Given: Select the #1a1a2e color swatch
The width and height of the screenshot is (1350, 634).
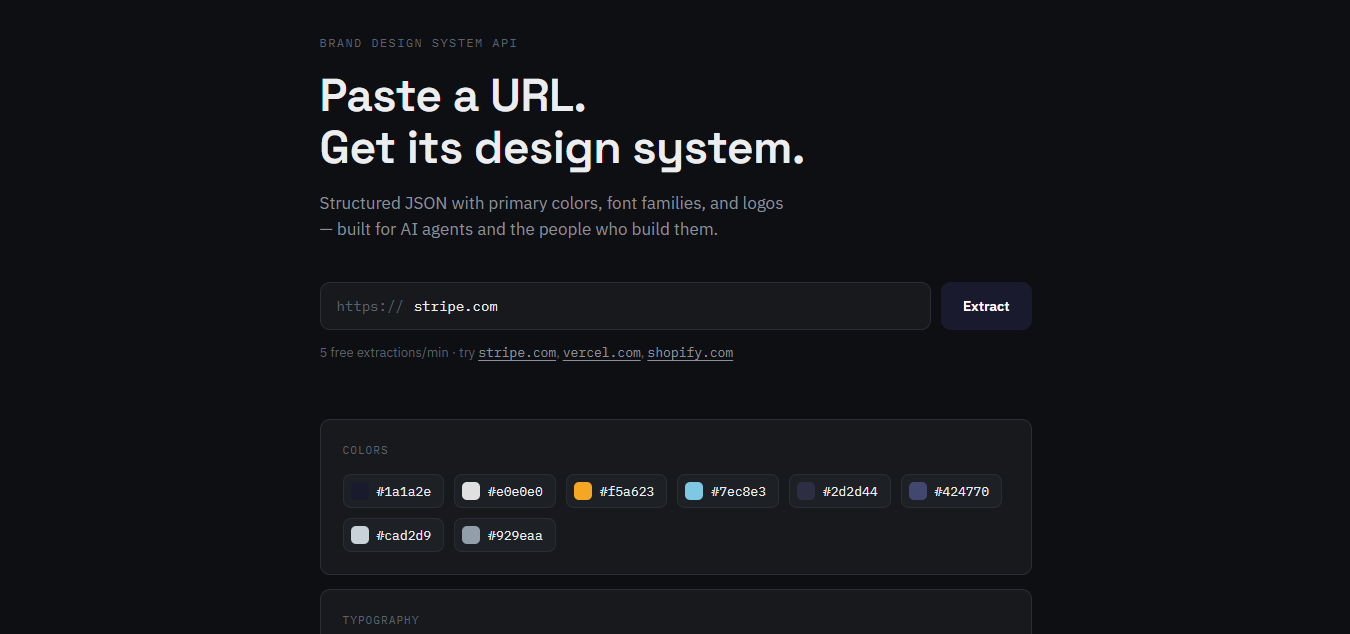Looking at the screenshot, I should [x=393, y=491].
